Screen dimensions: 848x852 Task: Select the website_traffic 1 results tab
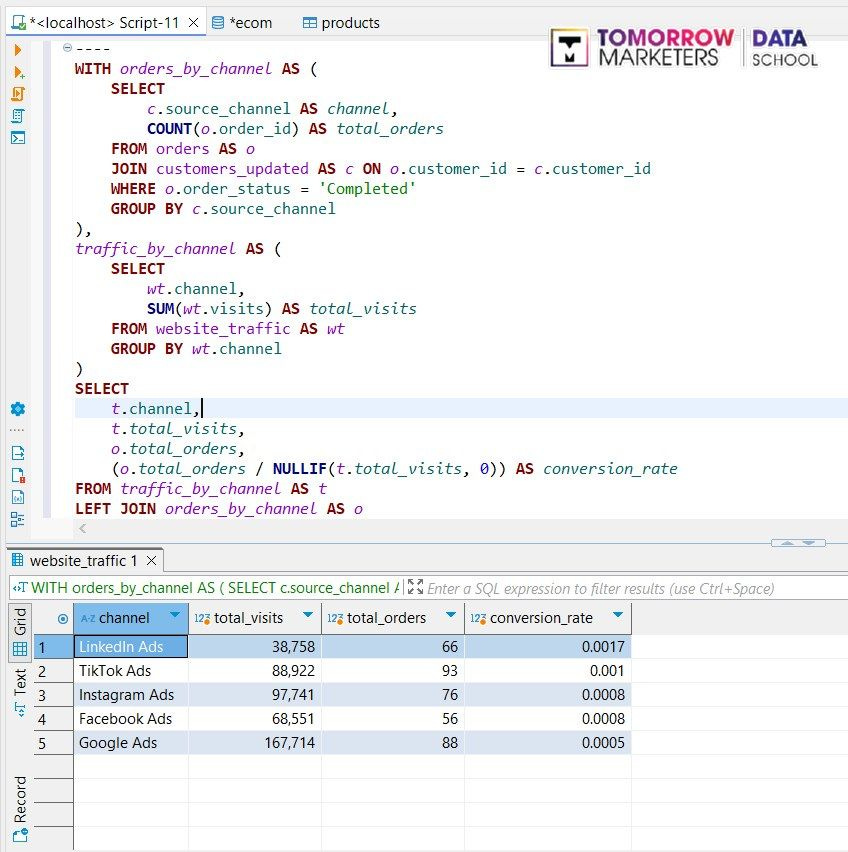[x=84, y=560]
